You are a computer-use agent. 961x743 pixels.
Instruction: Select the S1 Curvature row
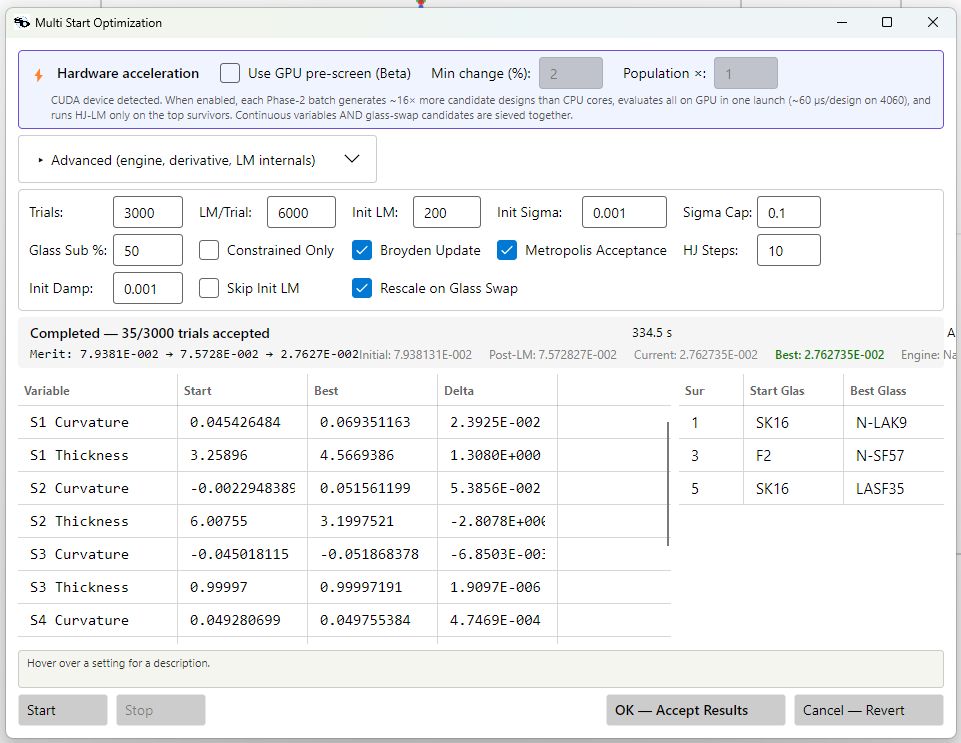[x=344, y=422]
